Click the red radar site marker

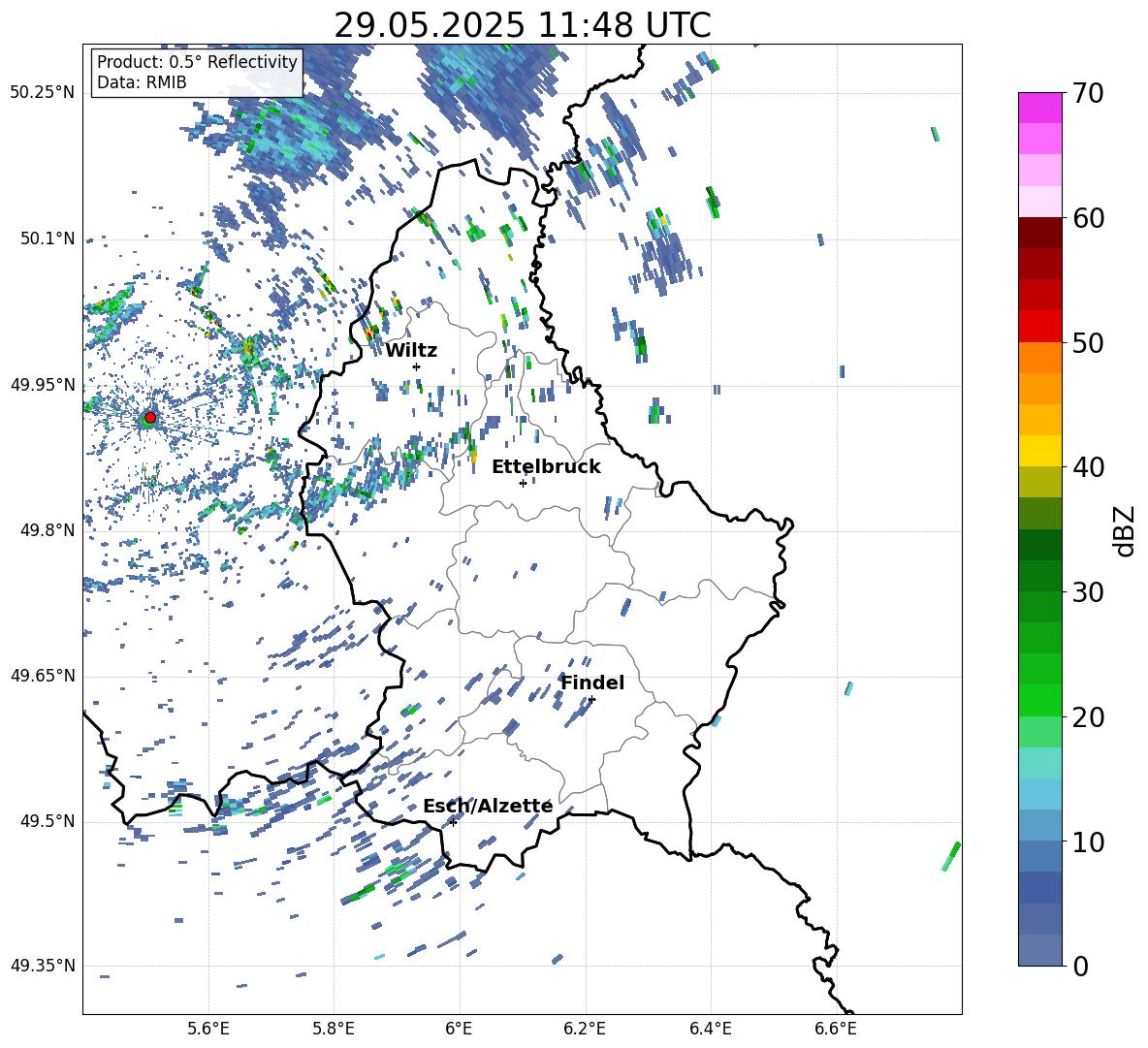point(150,418)
